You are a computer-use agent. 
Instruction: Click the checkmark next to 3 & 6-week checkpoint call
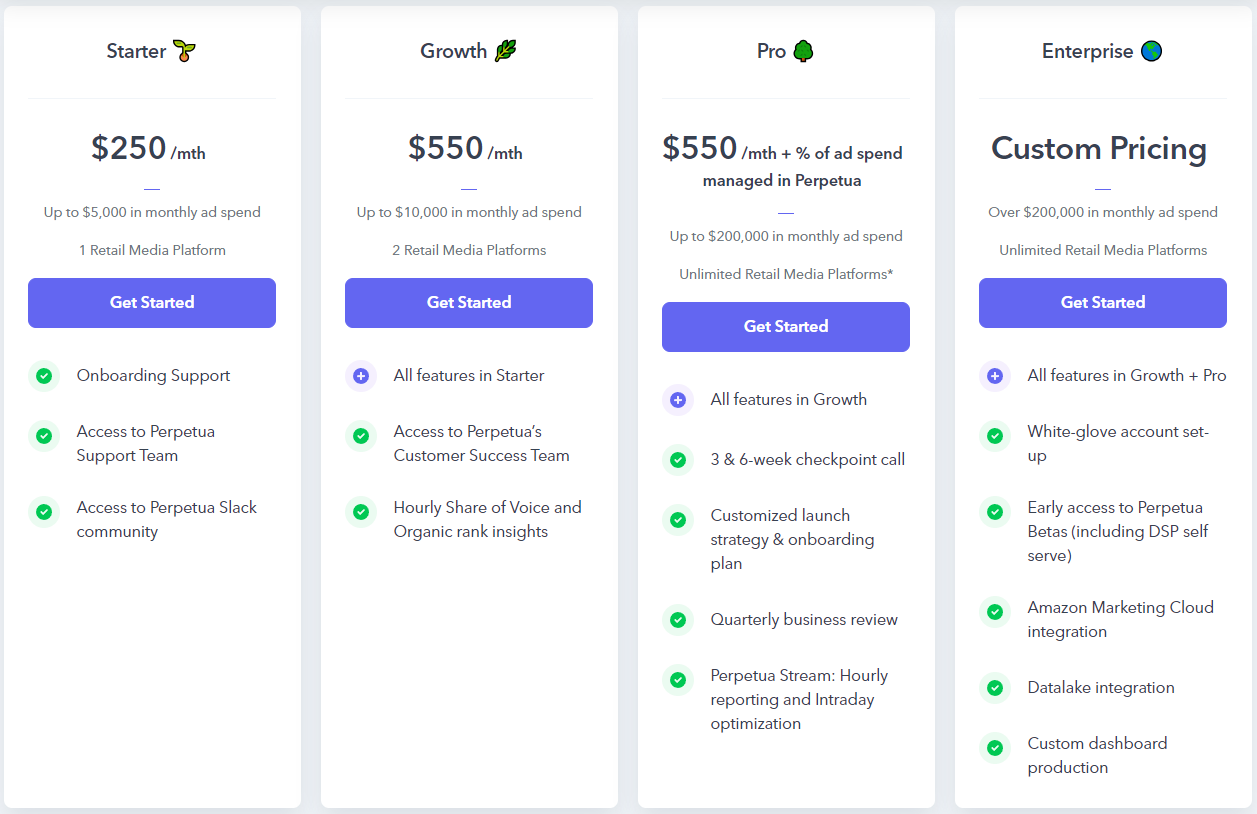tap(678, 460)
